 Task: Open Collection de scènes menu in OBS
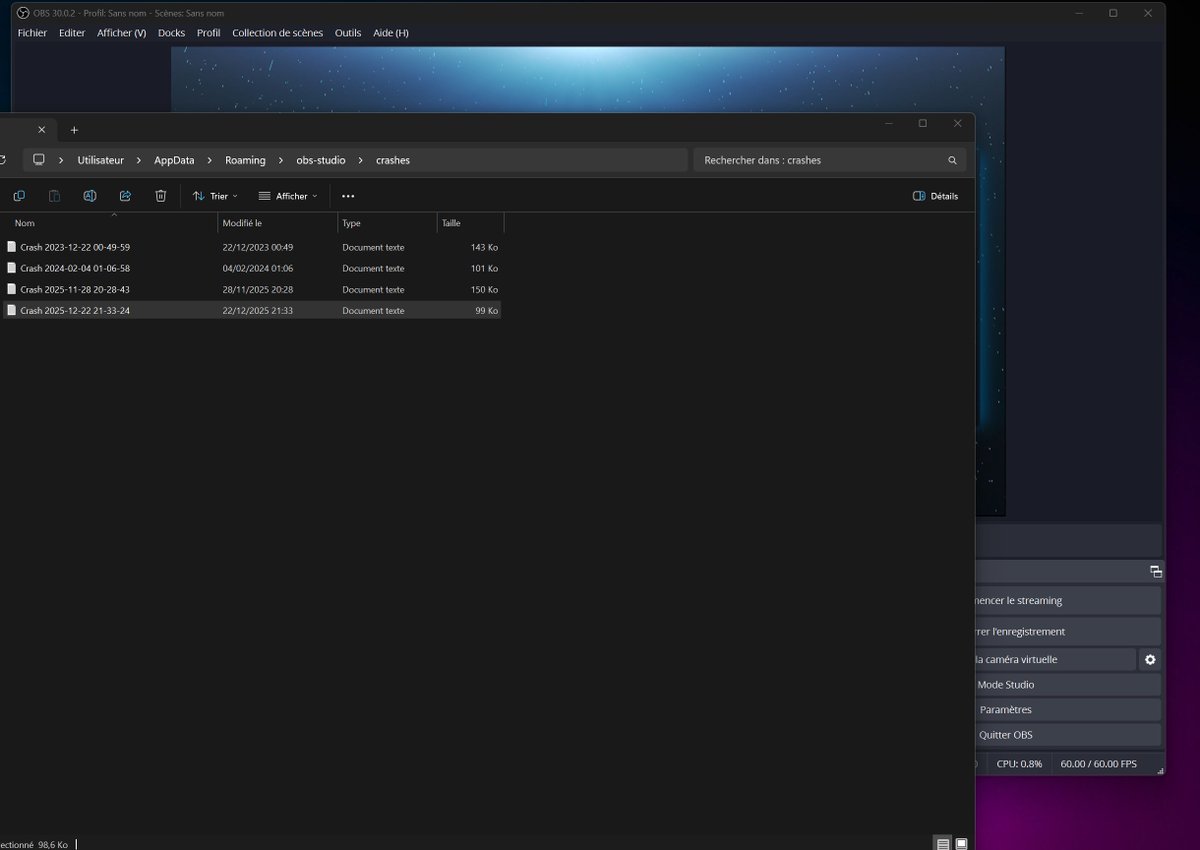pyautogui.click(x=278, y=33)
